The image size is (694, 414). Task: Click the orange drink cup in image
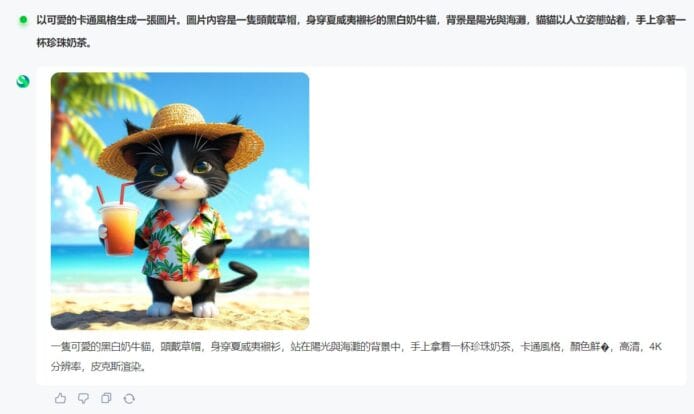pyautogui.click(x=118, y=228)
